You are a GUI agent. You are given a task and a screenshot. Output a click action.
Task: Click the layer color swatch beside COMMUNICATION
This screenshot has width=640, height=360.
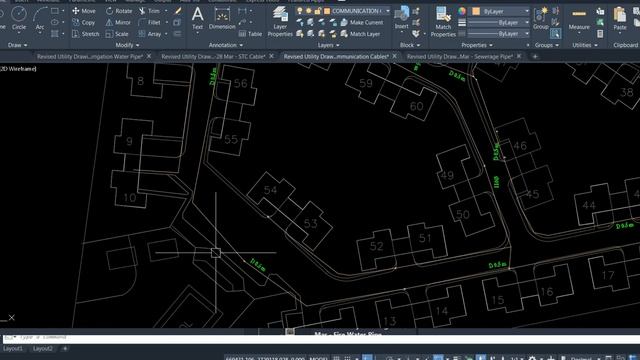click(x=327, y=11)
